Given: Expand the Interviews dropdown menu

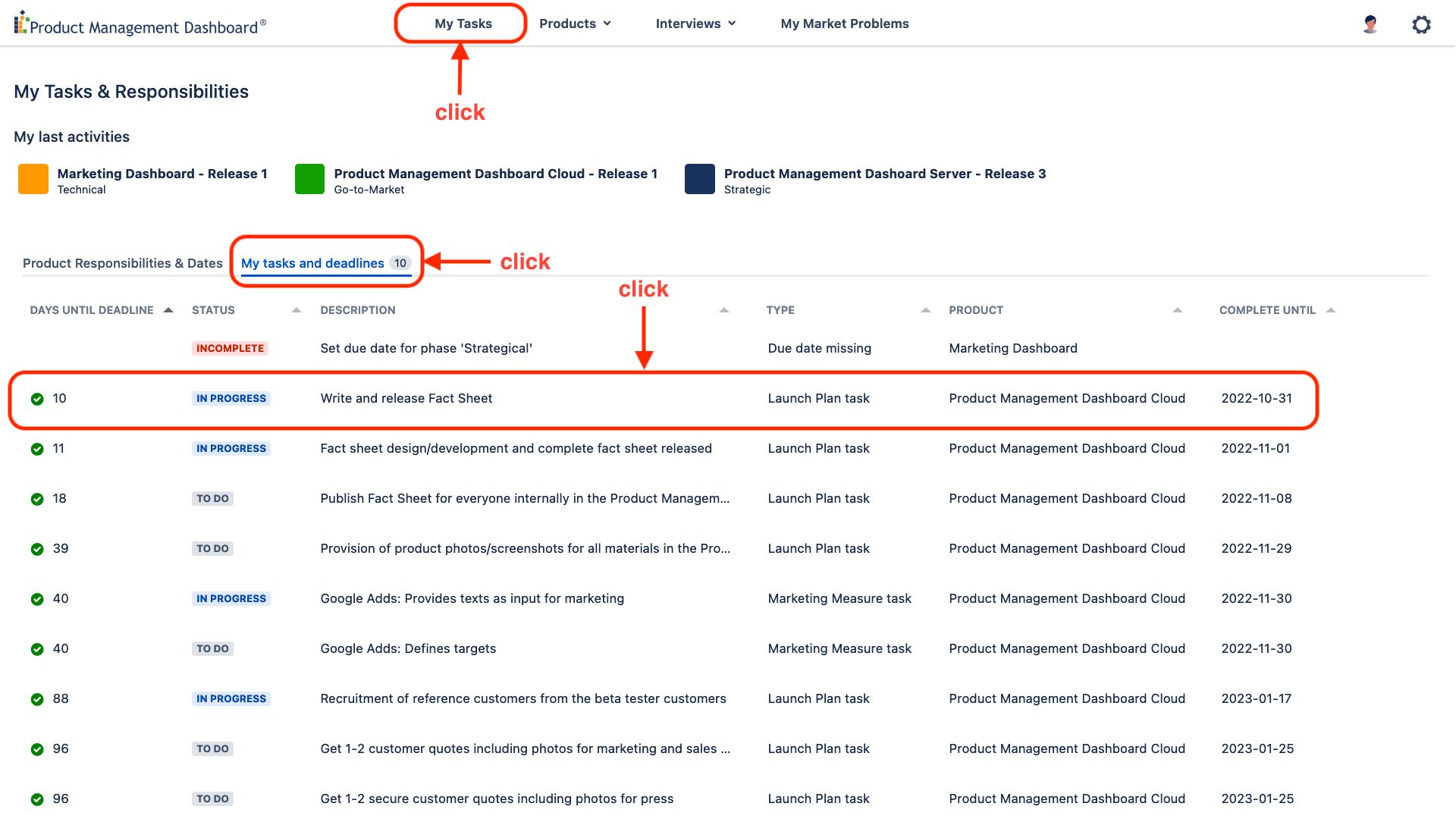Looking at the screenshot, I should [695, 24].
